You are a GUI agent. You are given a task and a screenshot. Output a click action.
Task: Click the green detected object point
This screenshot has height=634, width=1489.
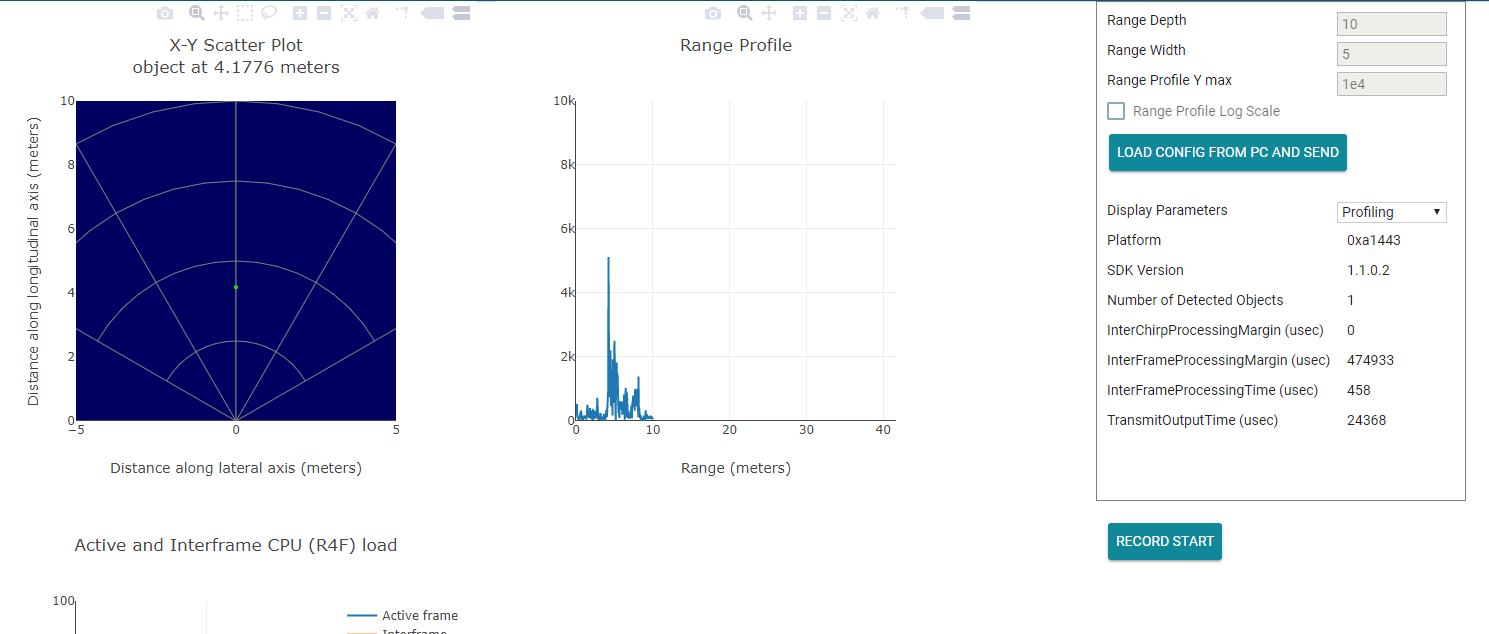click(236, 287)
